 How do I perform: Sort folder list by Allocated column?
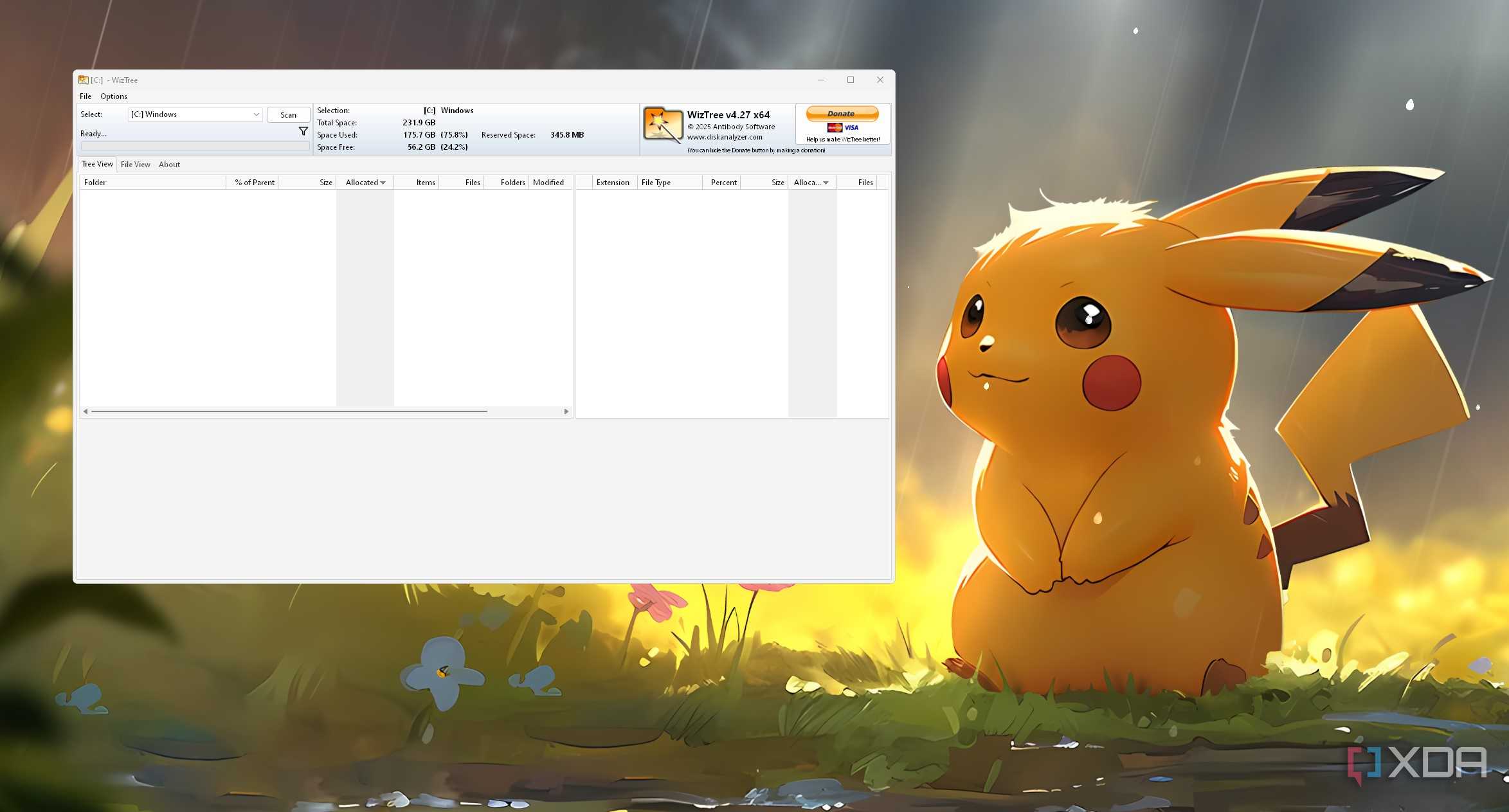365,183
